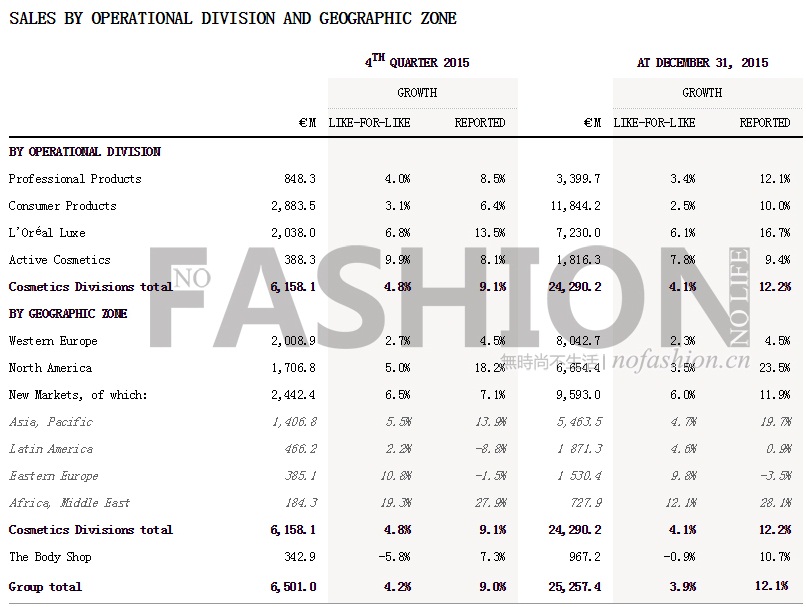The width and height of the screenshot is (806, 607).
Task: Click the 'By Operational Division' section heading
Action: tap(85, 152)
